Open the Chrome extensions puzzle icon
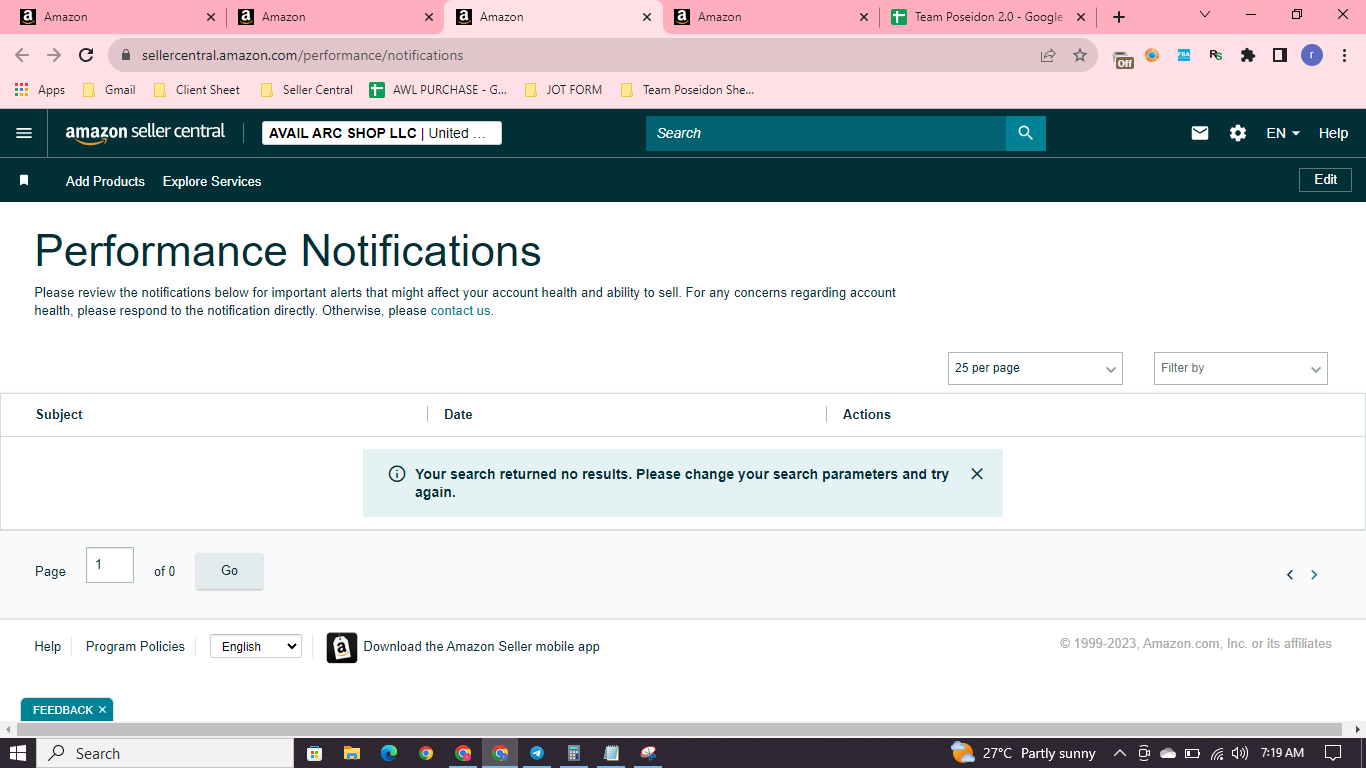Screen dimensions: 1366x768 click(1248, 55)
